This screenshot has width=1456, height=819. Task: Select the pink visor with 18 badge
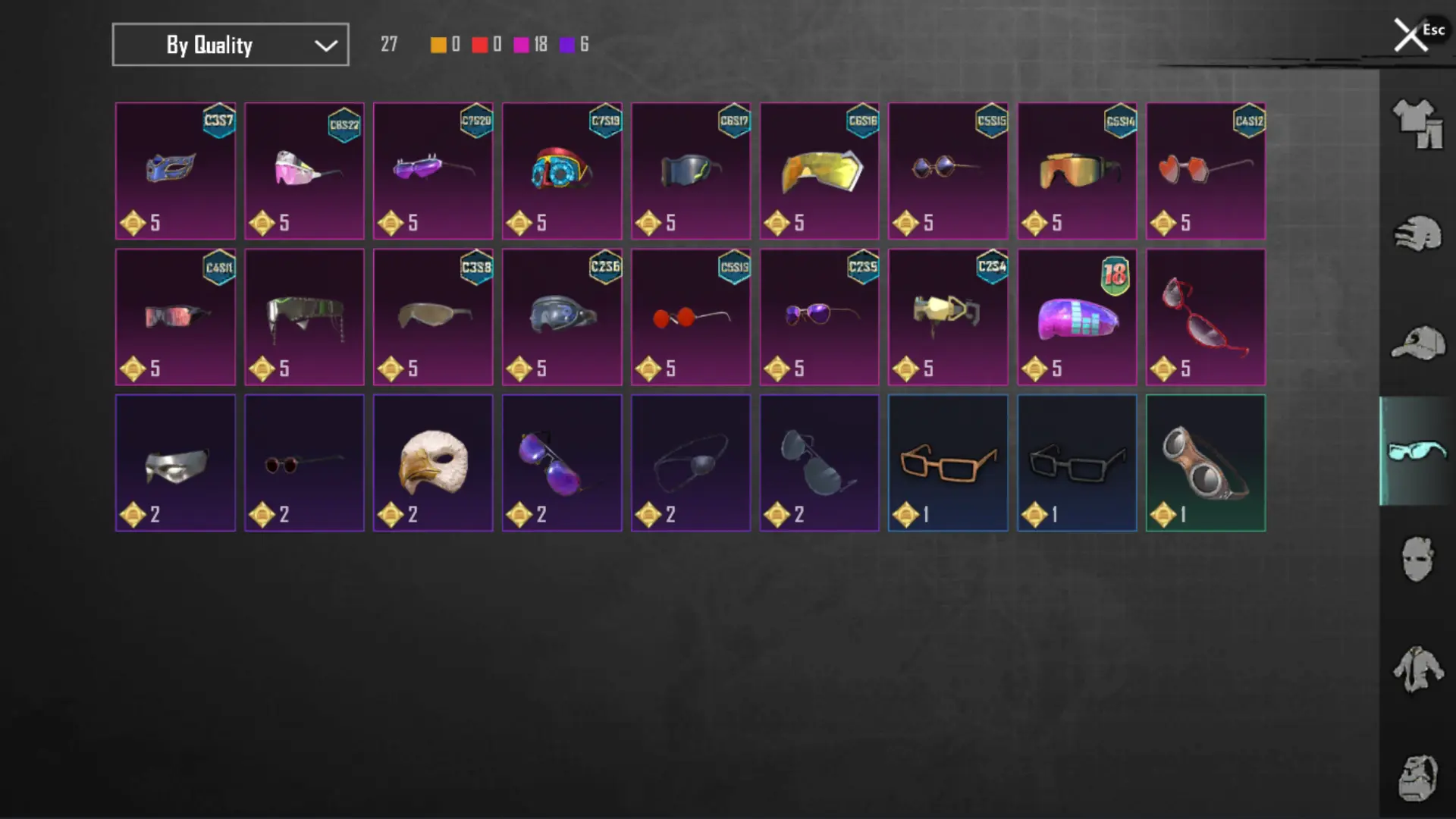(1077, 317)
